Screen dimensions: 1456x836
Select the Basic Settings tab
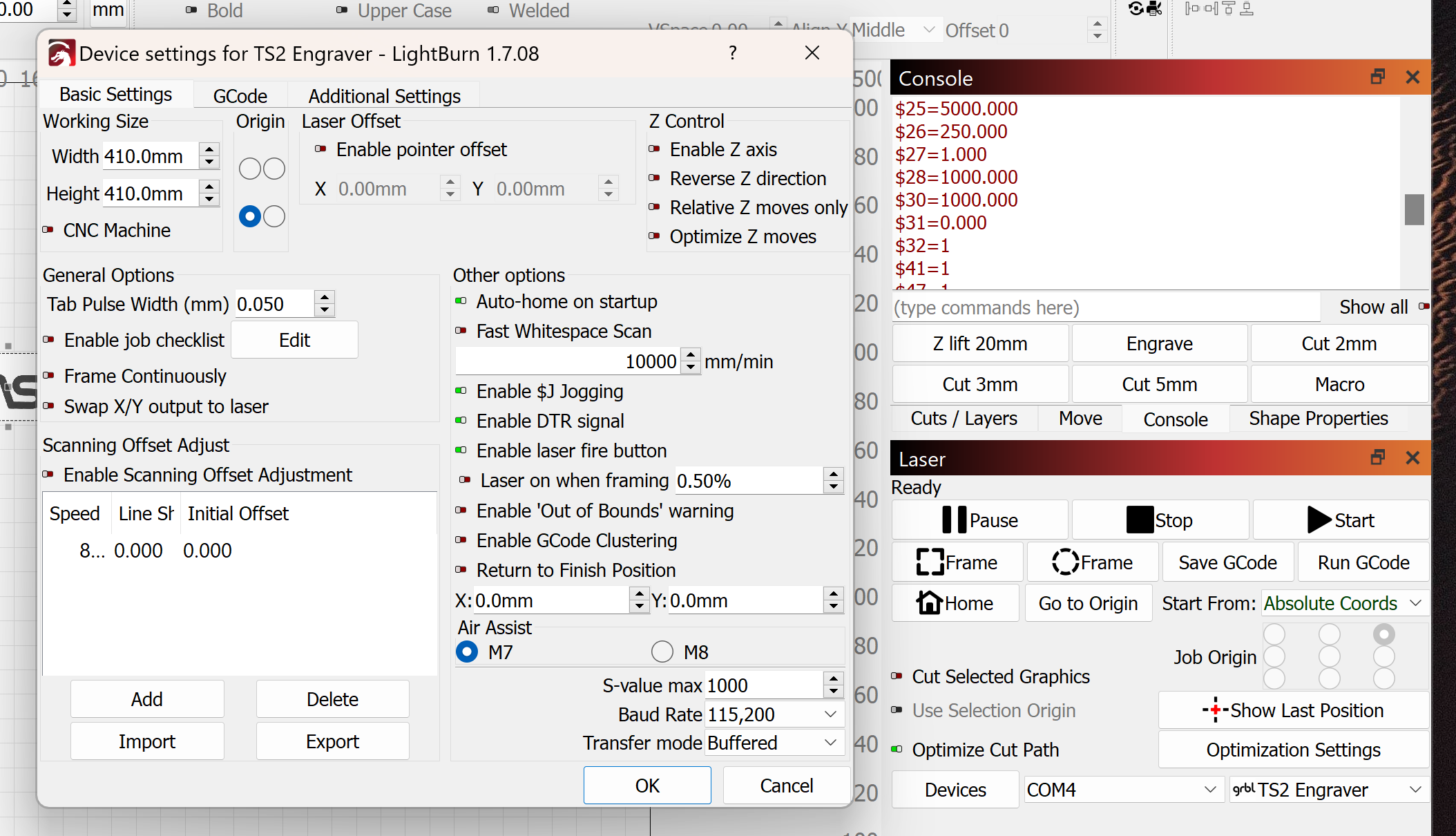coord(115,95)
